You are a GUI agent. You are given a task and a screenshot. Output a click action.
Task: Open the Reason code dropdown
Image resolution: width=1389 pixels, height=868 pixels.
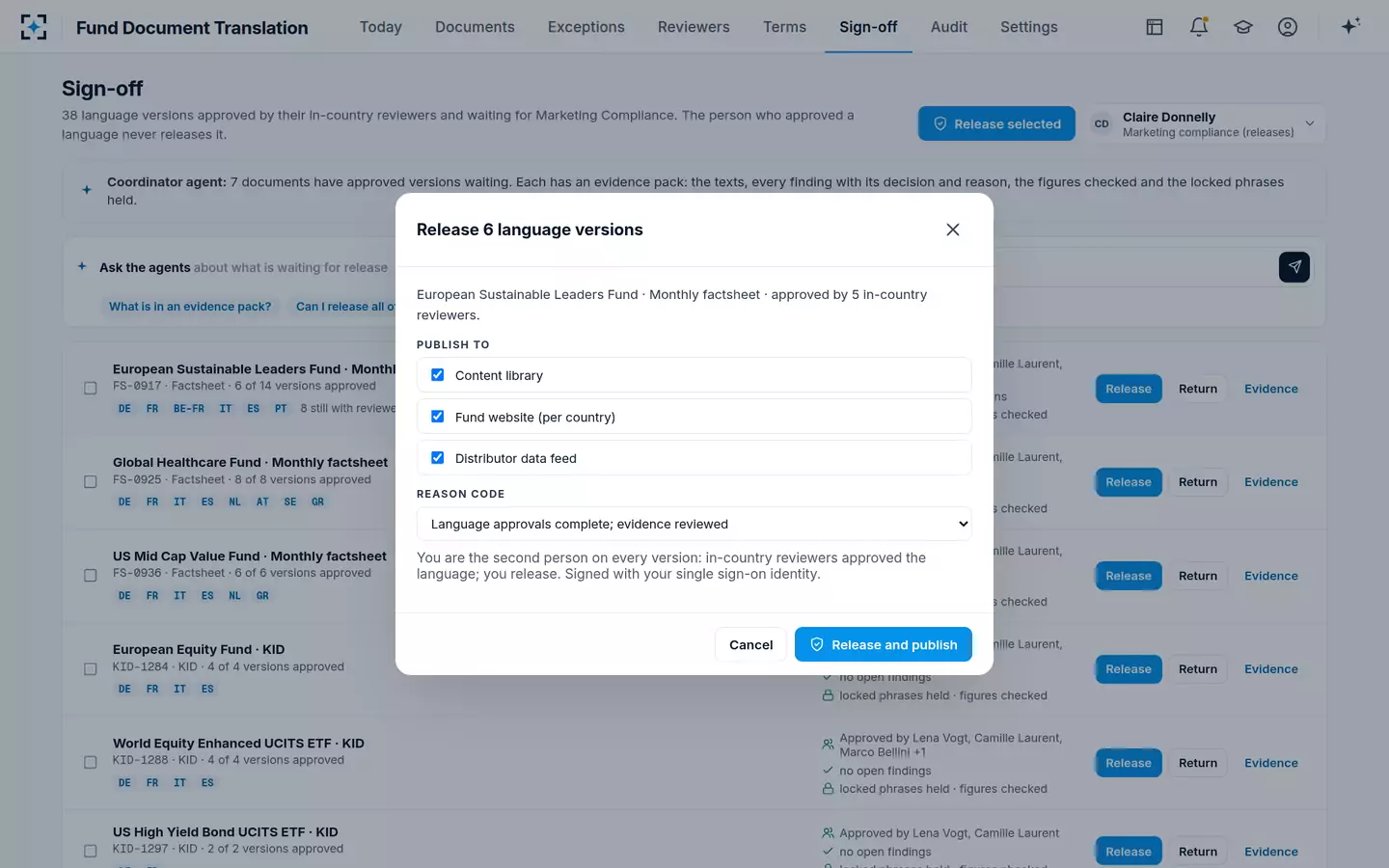pos(694,524)
